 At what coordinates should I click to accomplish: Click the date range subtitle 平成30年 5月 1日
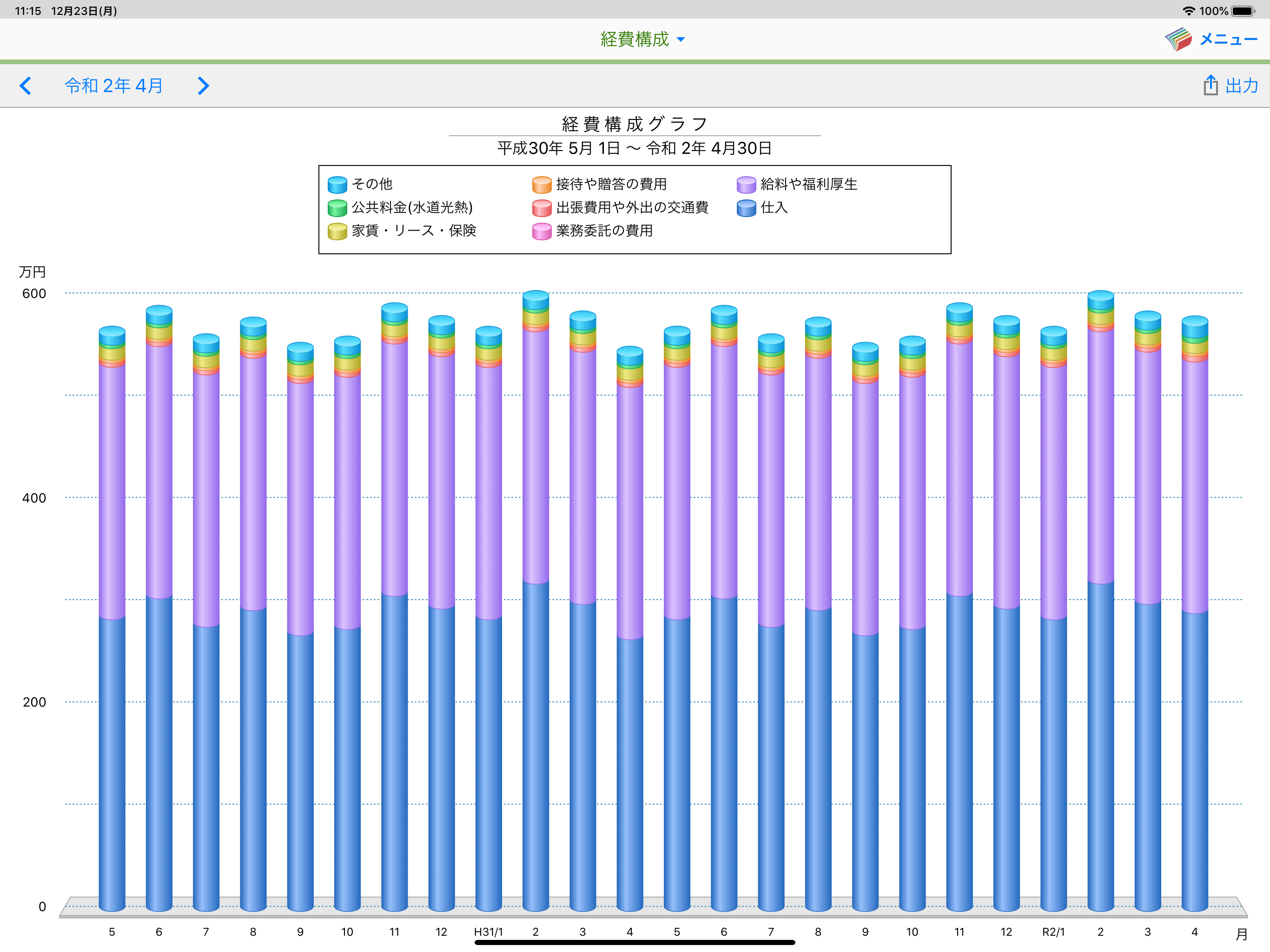tap(559, 148)
